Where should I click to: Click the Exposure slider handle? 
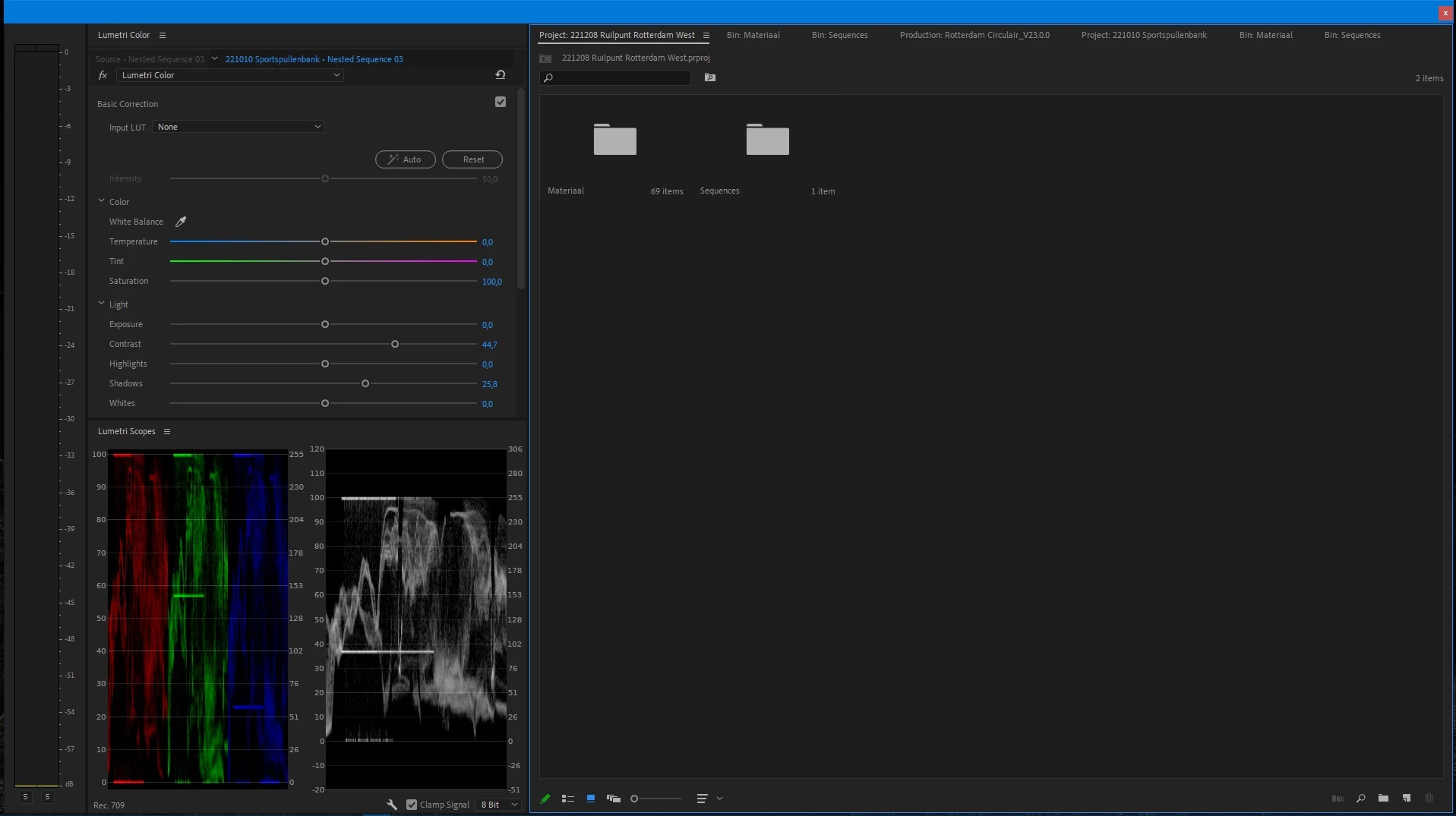click(325, 324)
